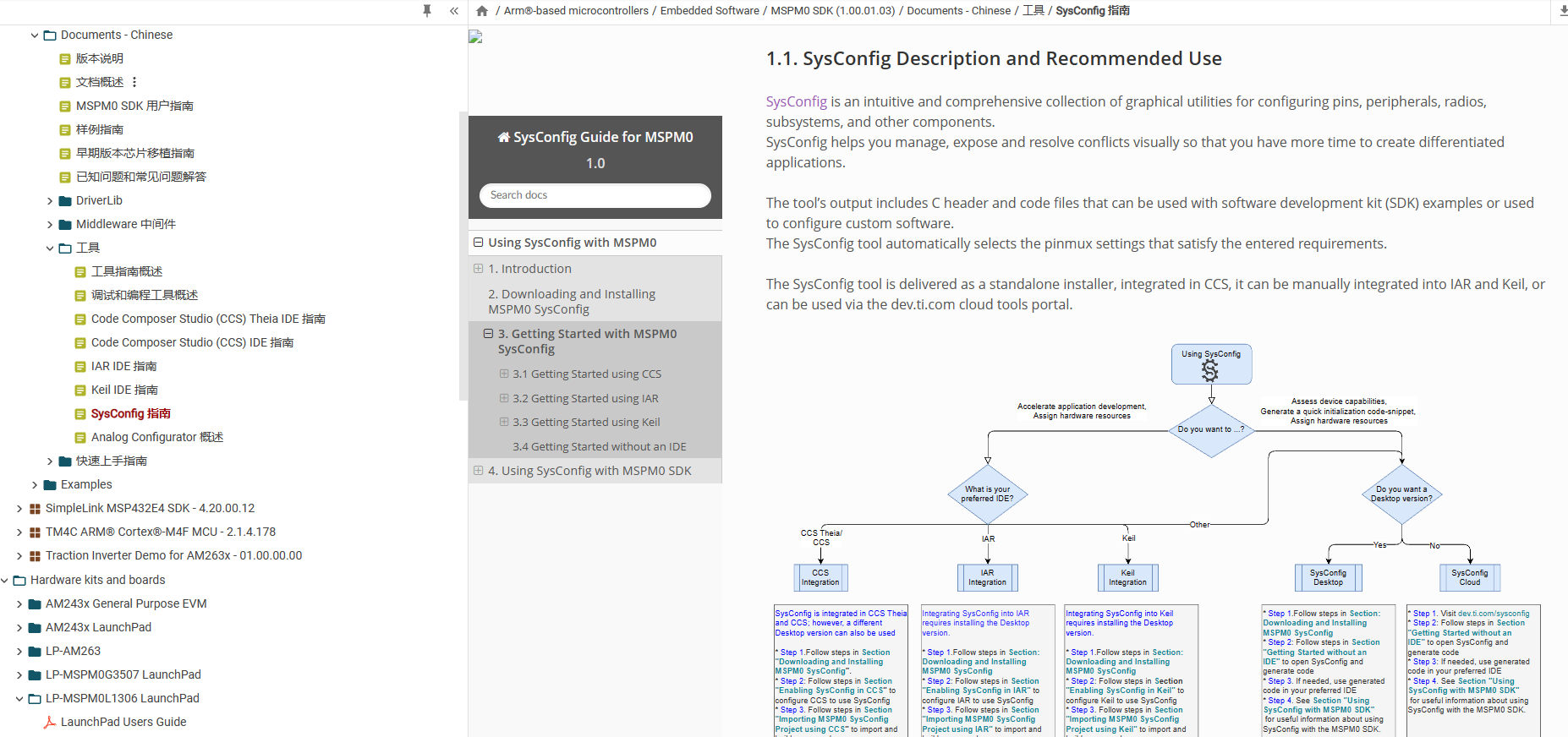Viewport: 1568px width, 737px height.
Task: Click the Middleware 中间件 folder icon
Action: tap(65, 225)
